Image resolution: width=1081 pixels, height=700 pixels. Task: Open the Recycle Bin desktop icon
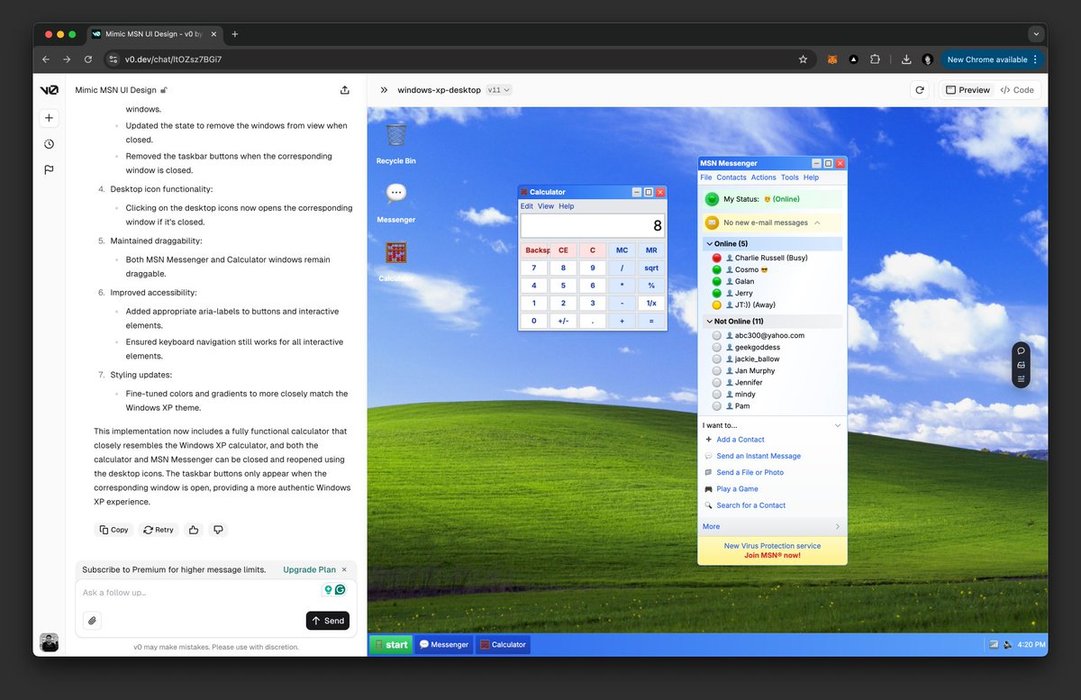[x=396, y=136]
